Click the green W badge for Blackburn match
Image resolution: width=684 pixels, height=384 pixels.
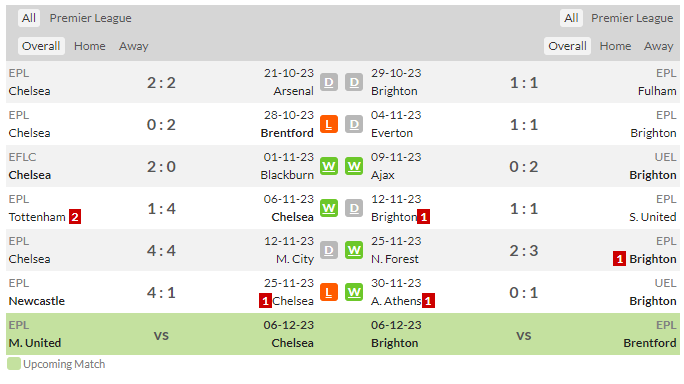(x=329, y=166)
